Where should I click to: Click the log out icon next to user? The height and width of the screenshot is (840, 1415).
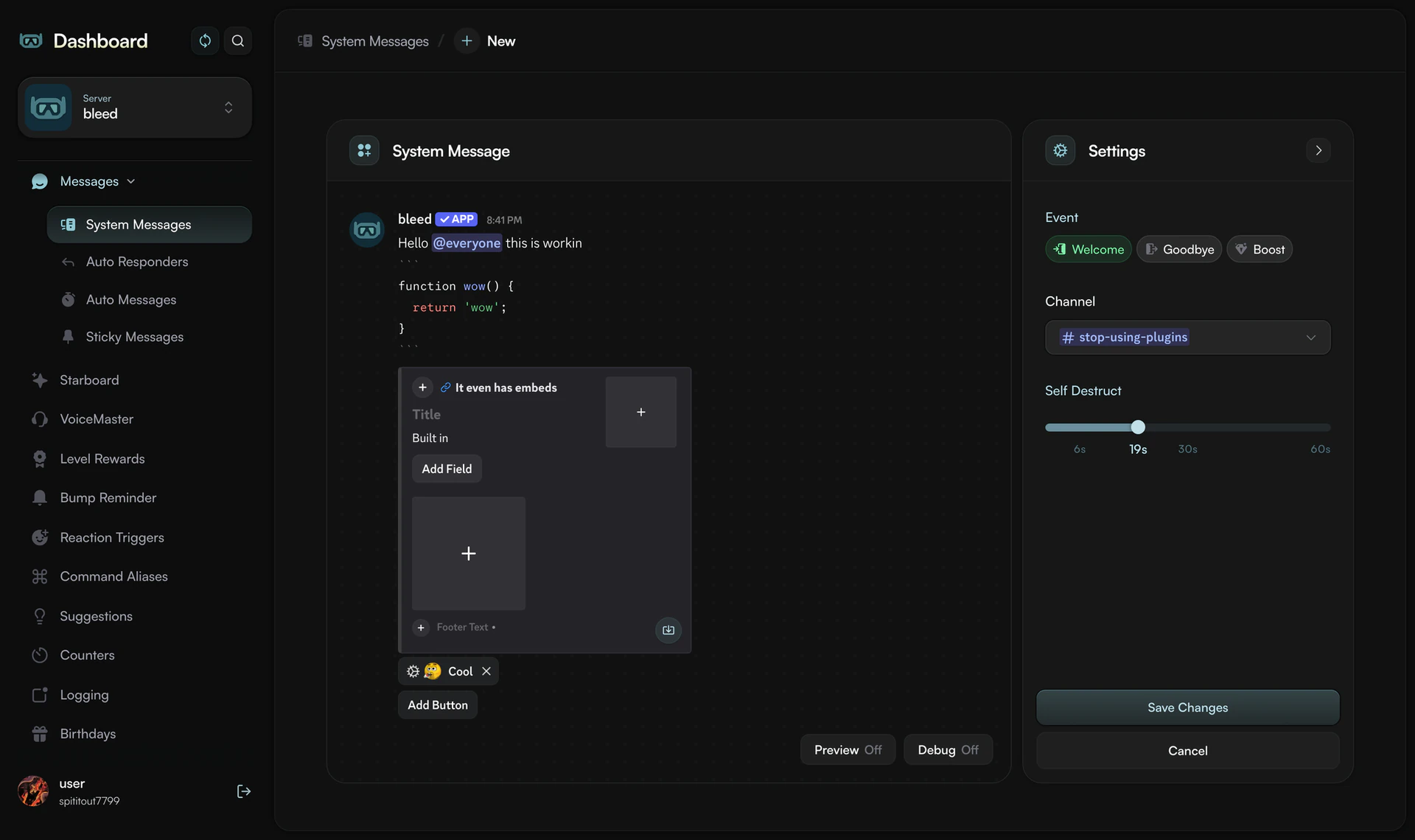(x=244, y=791)
